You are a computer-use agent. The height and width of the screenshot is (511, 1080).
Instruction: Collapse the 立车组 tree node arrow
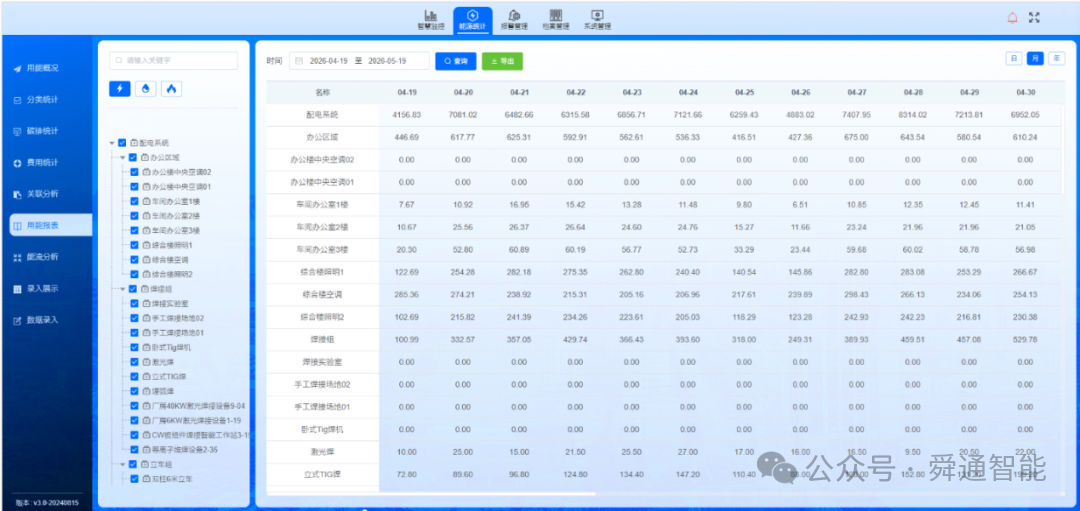[x=123, y=464]
